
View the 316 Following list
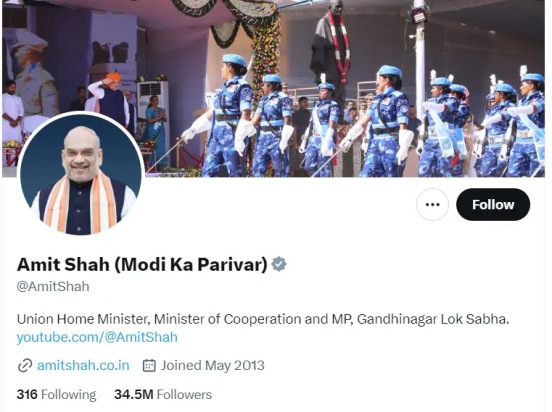point(56,394)
